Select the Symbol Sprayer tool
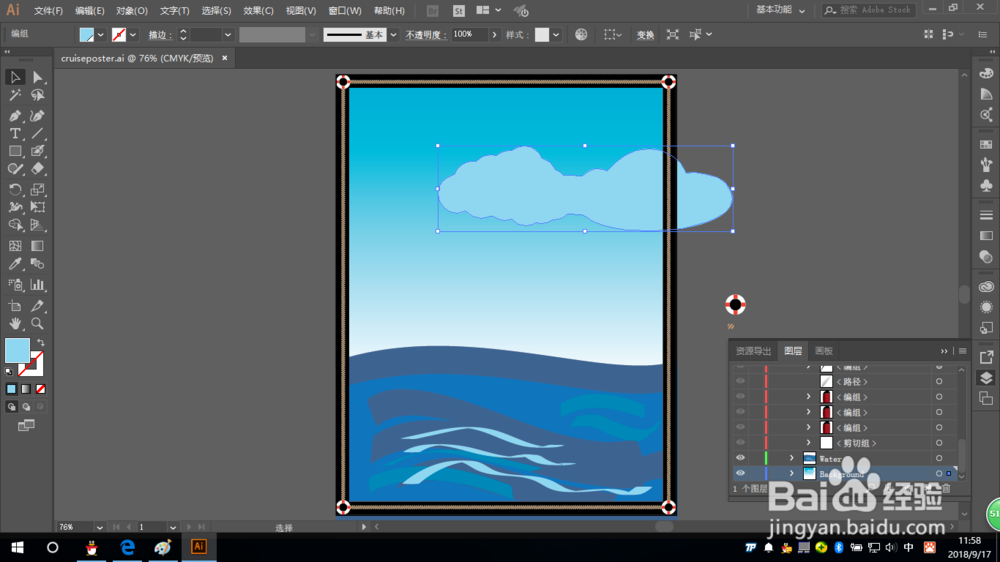This screenshot has width=1000, height=562. click(x=15, y=285)
